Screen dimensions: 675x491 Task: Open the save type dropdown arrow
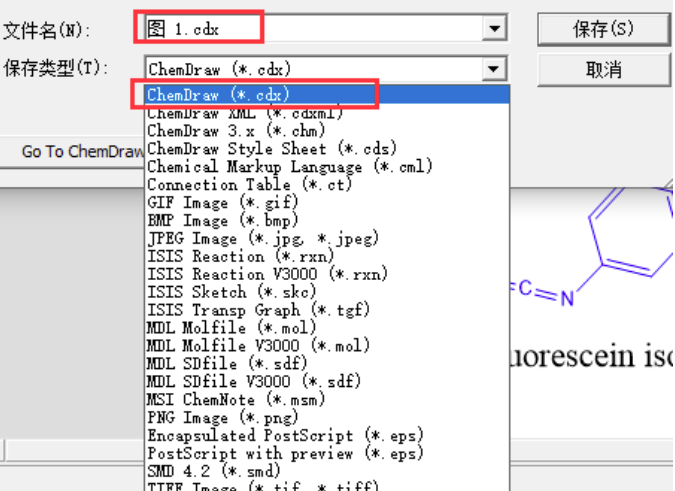point(494,69)
